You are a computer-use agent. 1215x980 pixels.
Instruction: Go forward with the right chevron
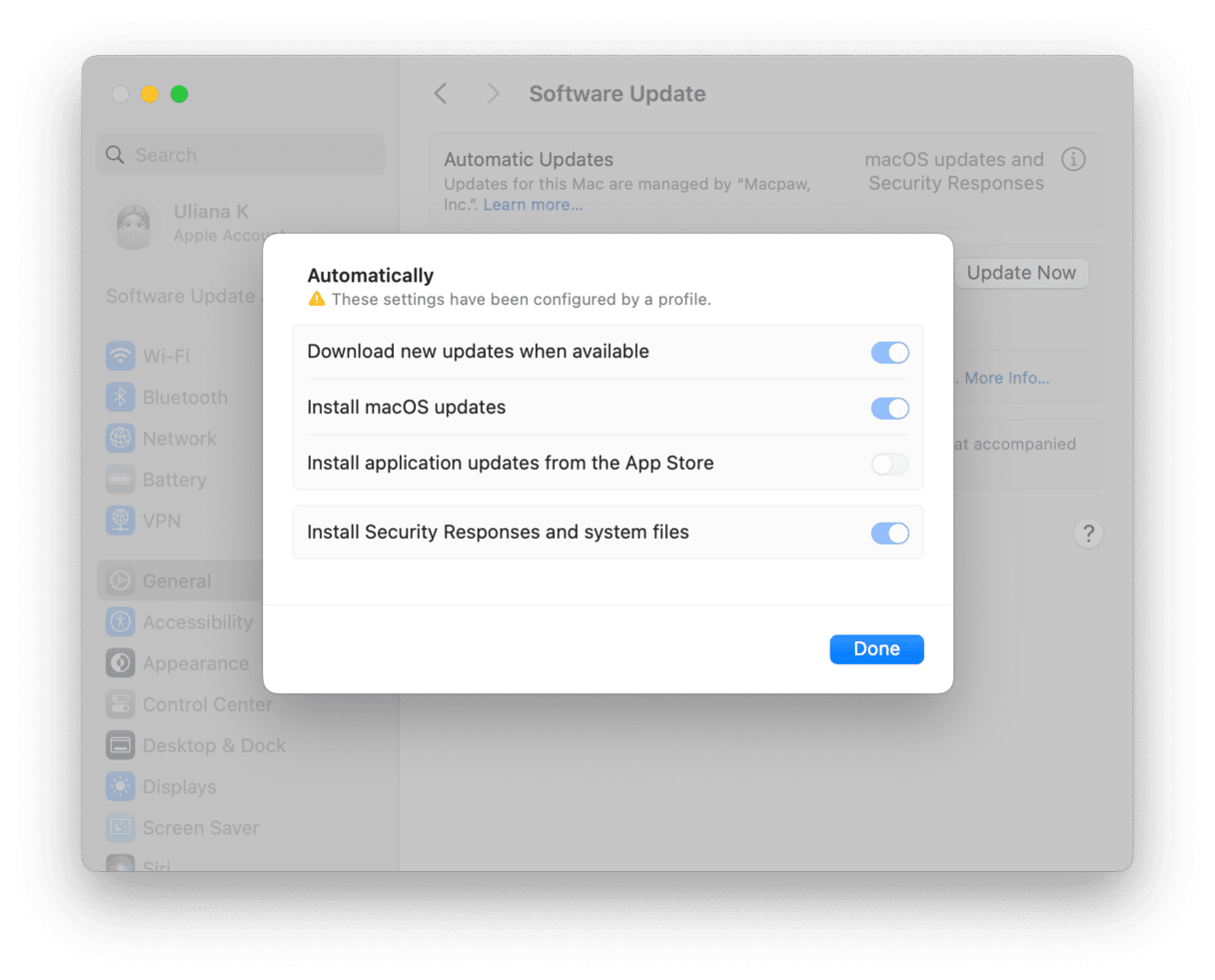[493, 94]
